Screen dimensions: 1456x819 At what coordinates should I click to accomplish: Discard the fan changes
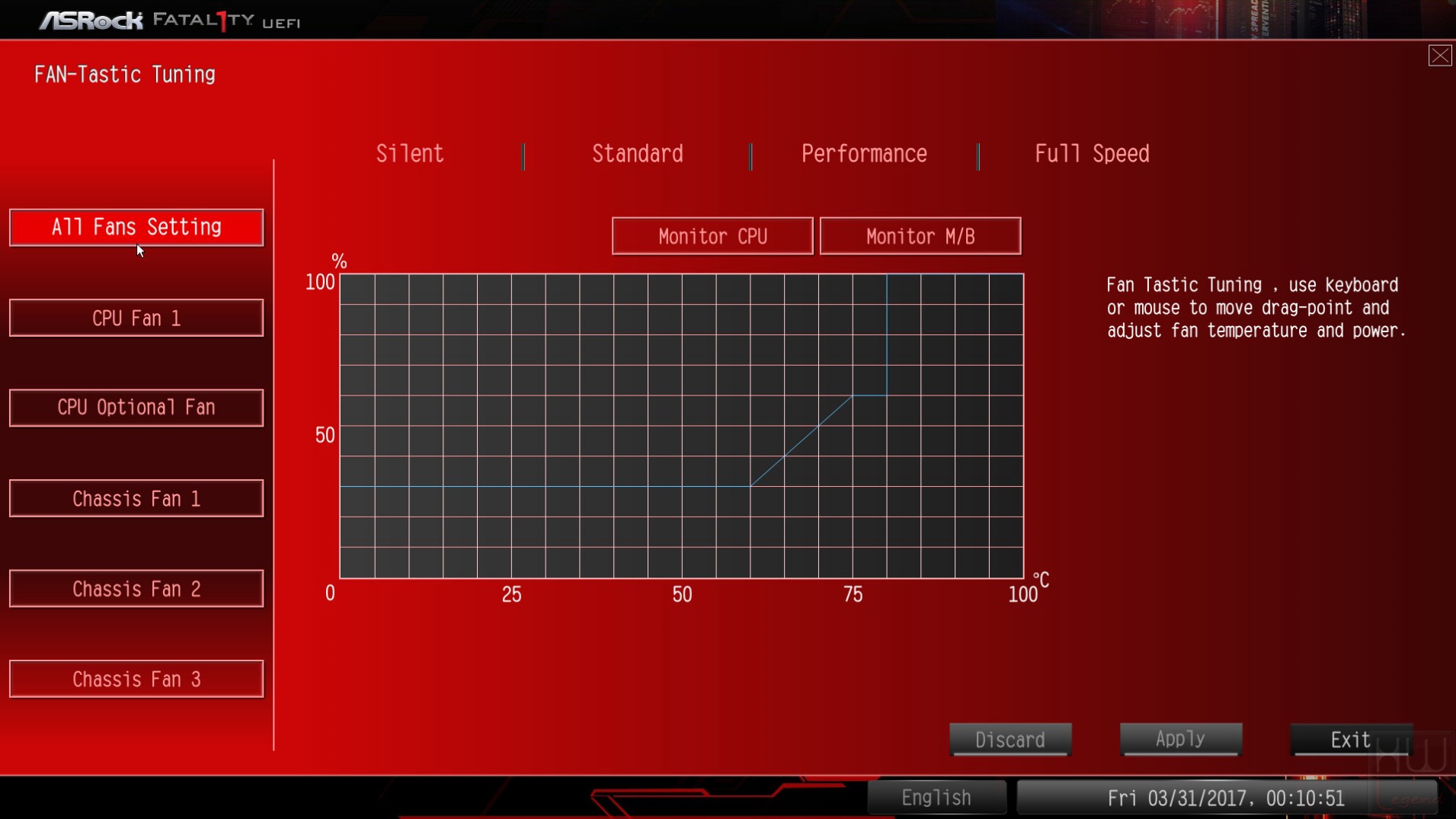point(1010,740)
